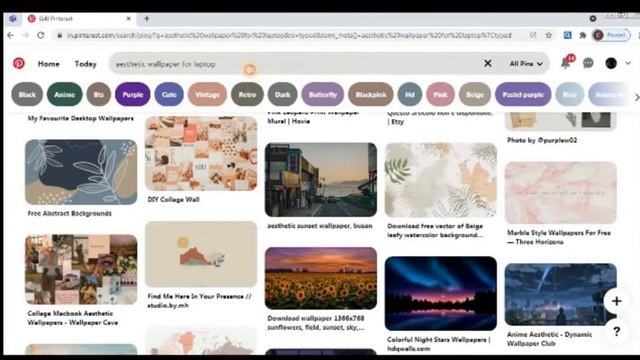Open the Collage Macbook Aesthetic pin image
This screenshot has height=360, width=640.
point(81,269)
